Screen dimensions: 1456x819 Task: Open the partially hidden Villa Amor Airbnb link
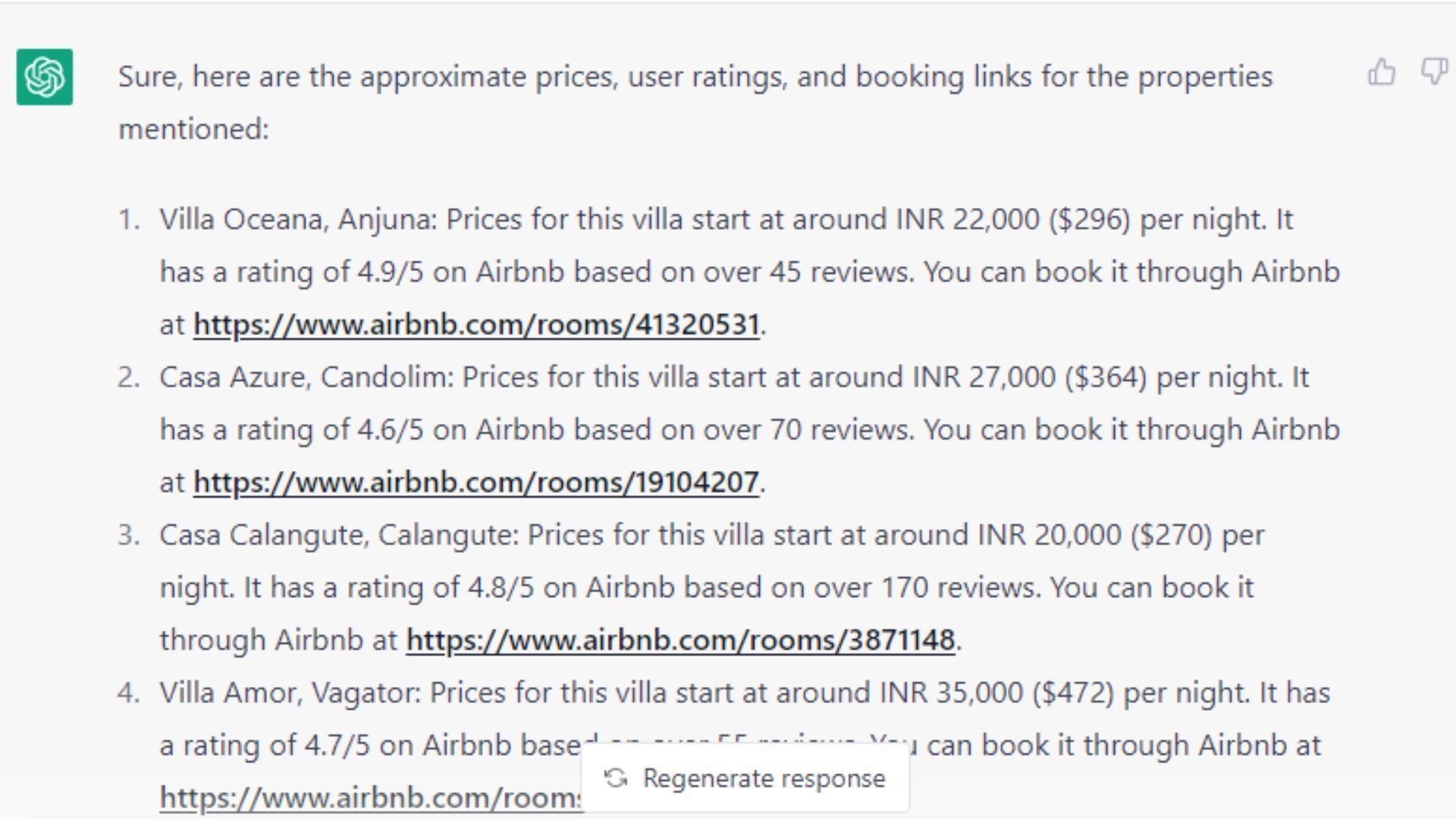pyautogui.click(x=370, y=798)
